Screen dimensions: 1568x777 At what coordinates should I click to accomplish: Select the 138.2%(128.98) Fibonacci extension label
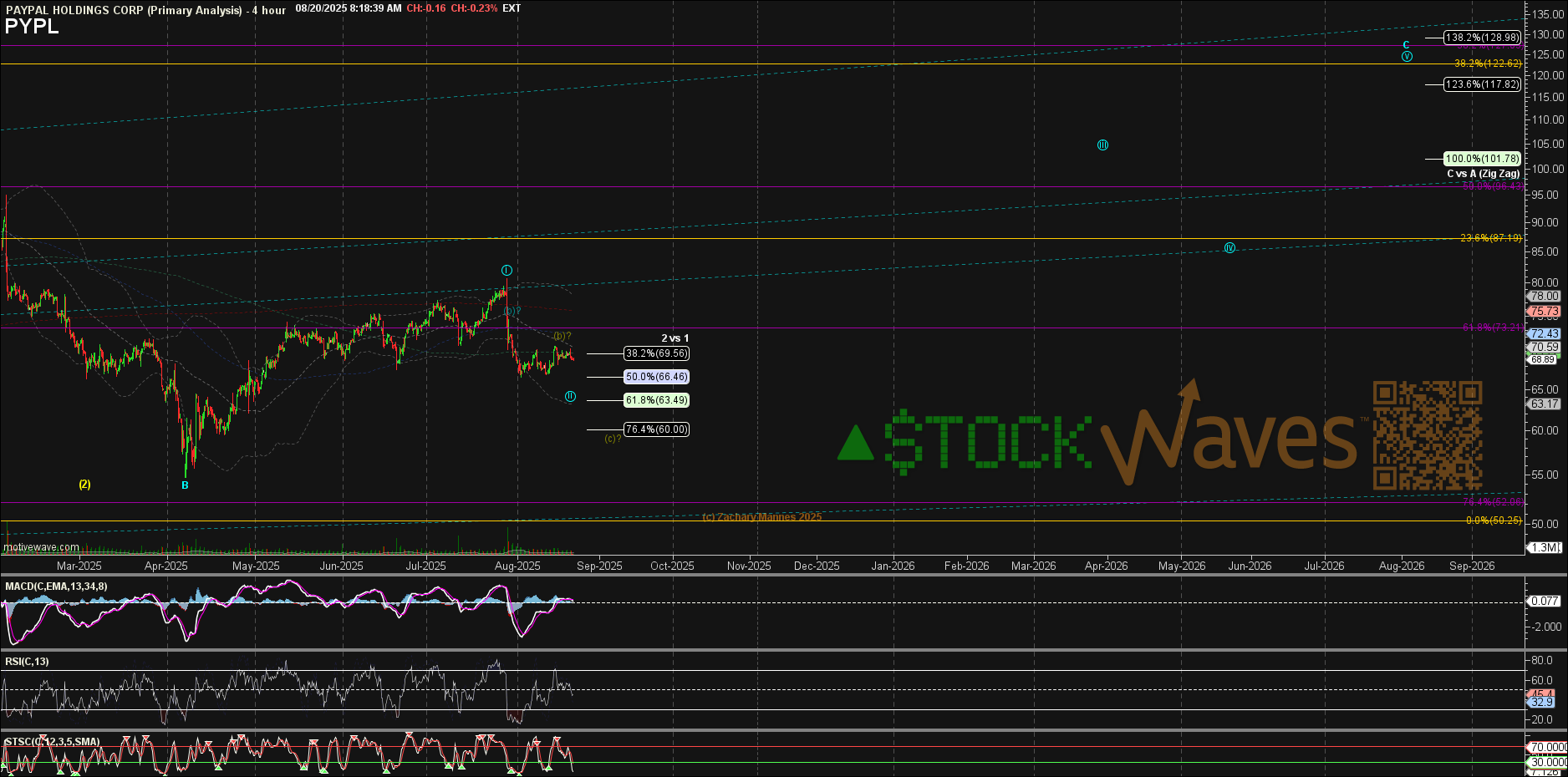point(1483,38)
